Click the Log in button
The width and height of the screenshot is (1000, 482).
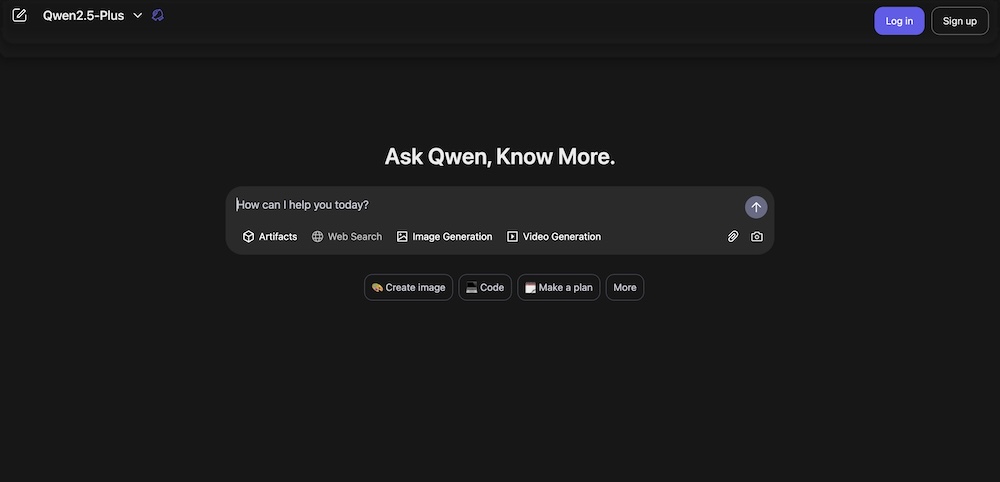tap(899, 21)
